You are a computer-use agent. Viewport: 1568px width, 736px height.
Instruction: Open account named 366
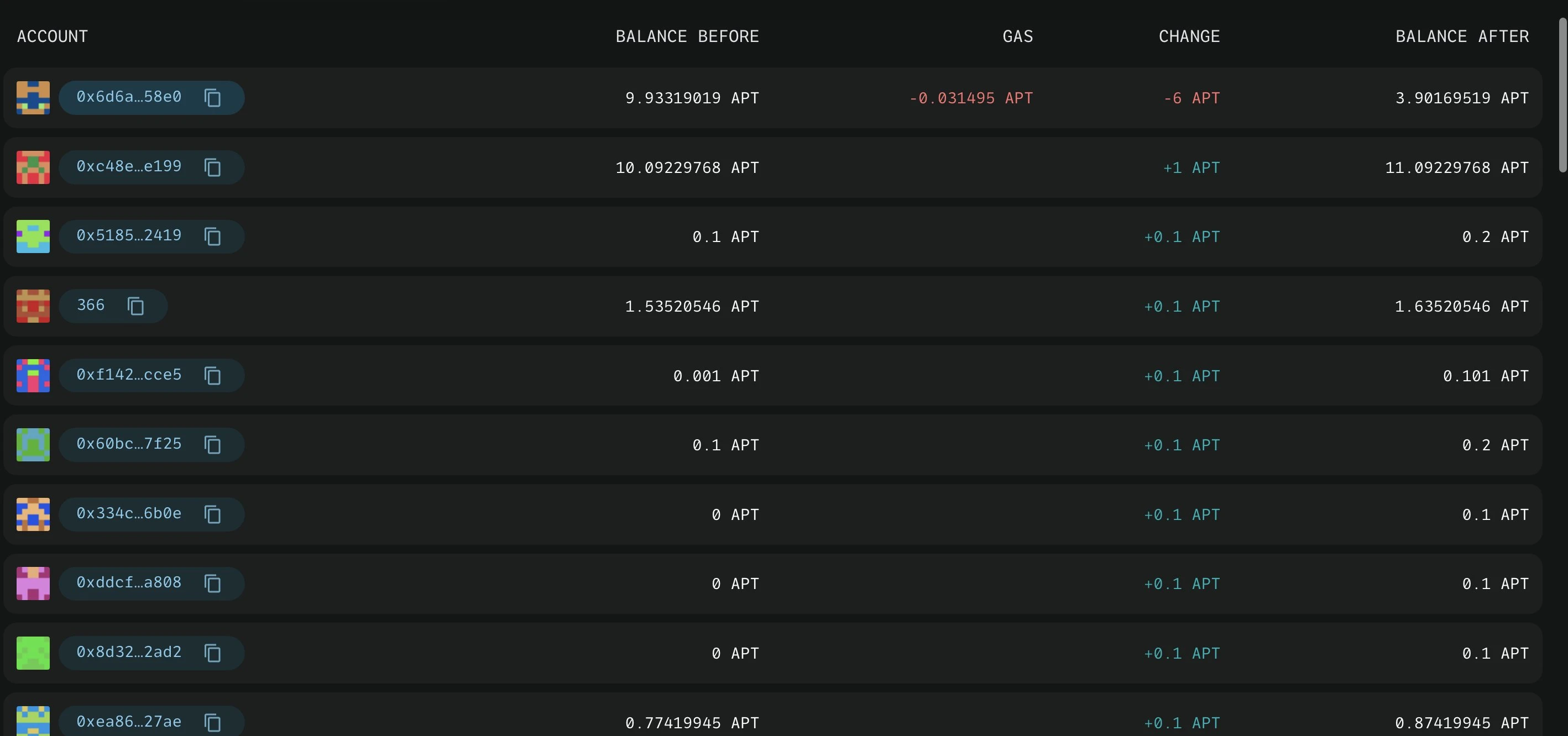coord(91,306)
